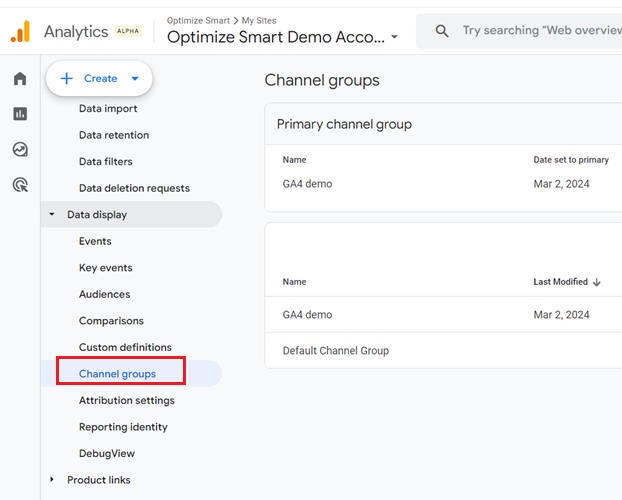Click the Last Modified column header
This screenshot has width=622, height=500.
[x=560, y=282]
